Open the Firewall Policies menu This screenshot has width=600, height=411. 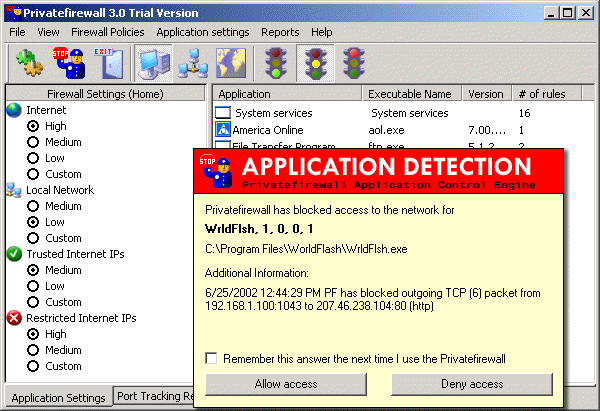pyautogui.click(x=108, y=32)
